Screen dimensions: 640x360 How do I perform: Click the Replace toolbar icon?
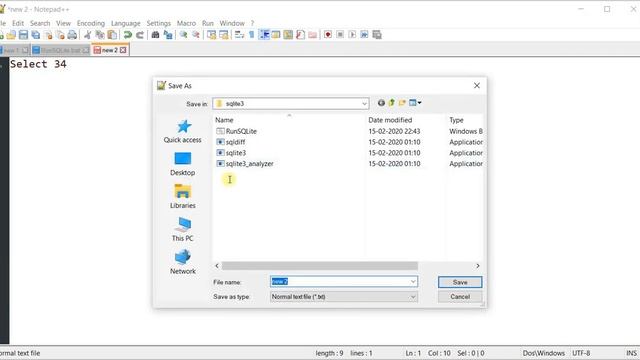(167, 35)
